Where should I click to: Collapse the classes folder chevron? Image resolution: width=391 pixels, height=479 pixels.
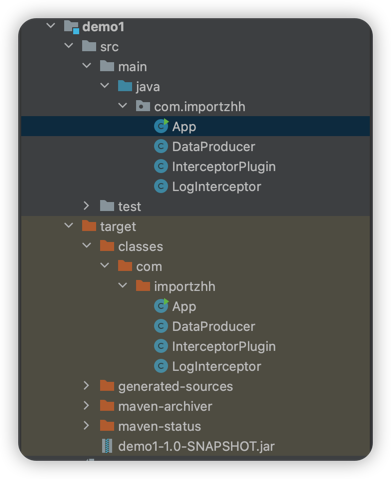point(87,246)
